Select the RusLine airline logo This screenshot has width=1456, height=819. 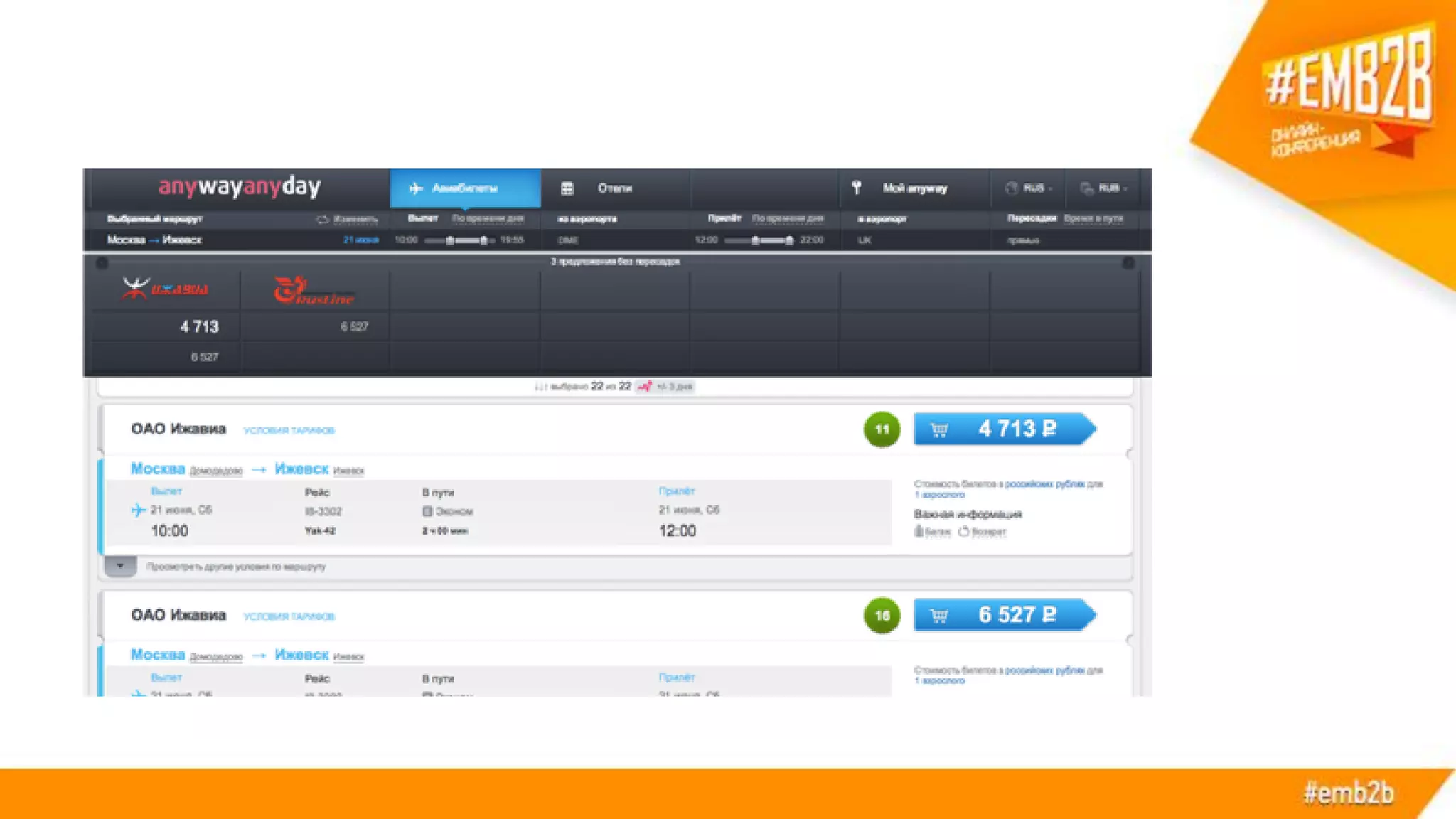tap(314, 291)
